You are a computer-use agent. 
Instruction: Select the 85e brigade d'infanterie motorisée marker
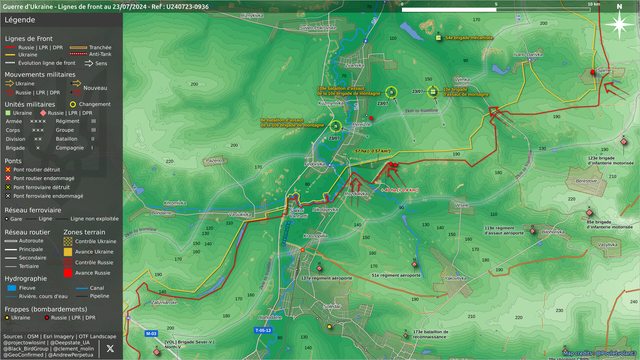tap(589, 213)
